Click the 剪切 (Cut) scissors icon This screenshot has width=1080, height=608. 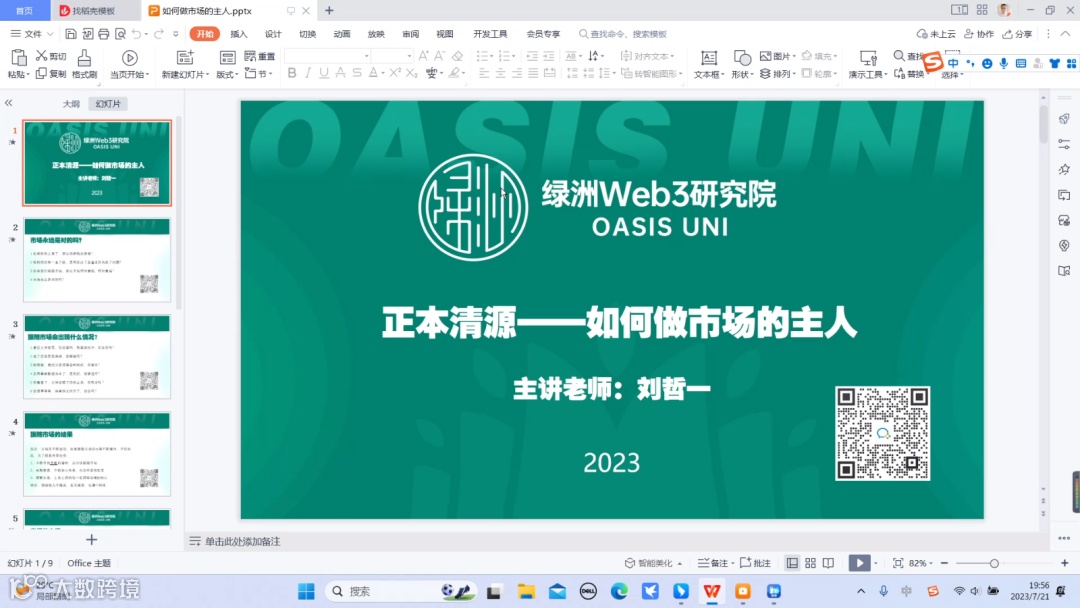(41, 56)
